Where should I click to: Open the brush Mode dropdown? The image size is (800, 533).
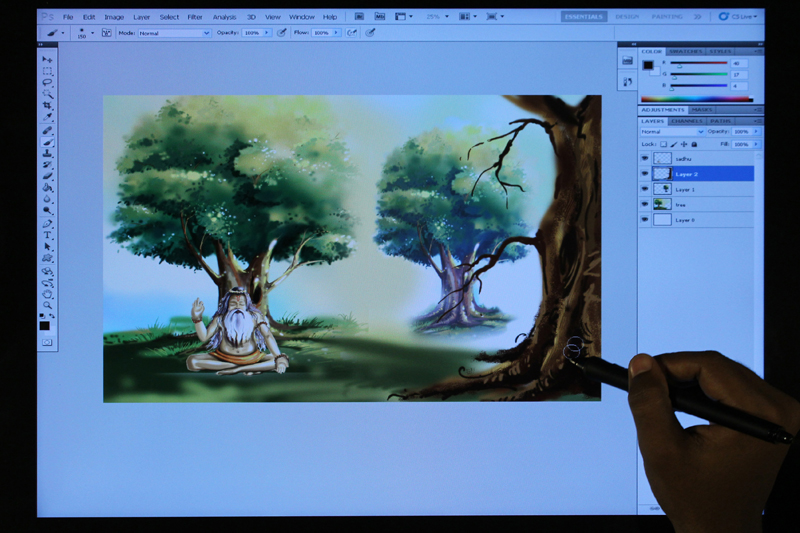175,33
